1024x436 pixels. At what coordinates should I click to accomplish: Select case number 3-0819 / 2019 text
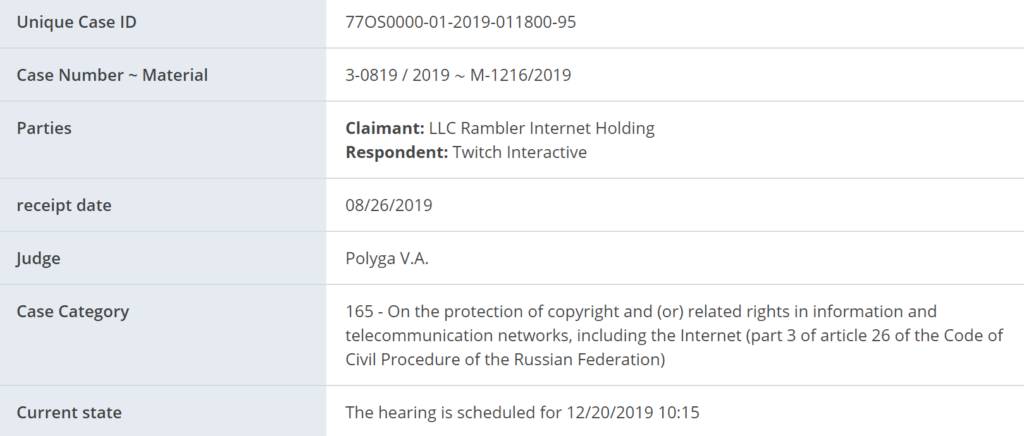coord(397,75)
